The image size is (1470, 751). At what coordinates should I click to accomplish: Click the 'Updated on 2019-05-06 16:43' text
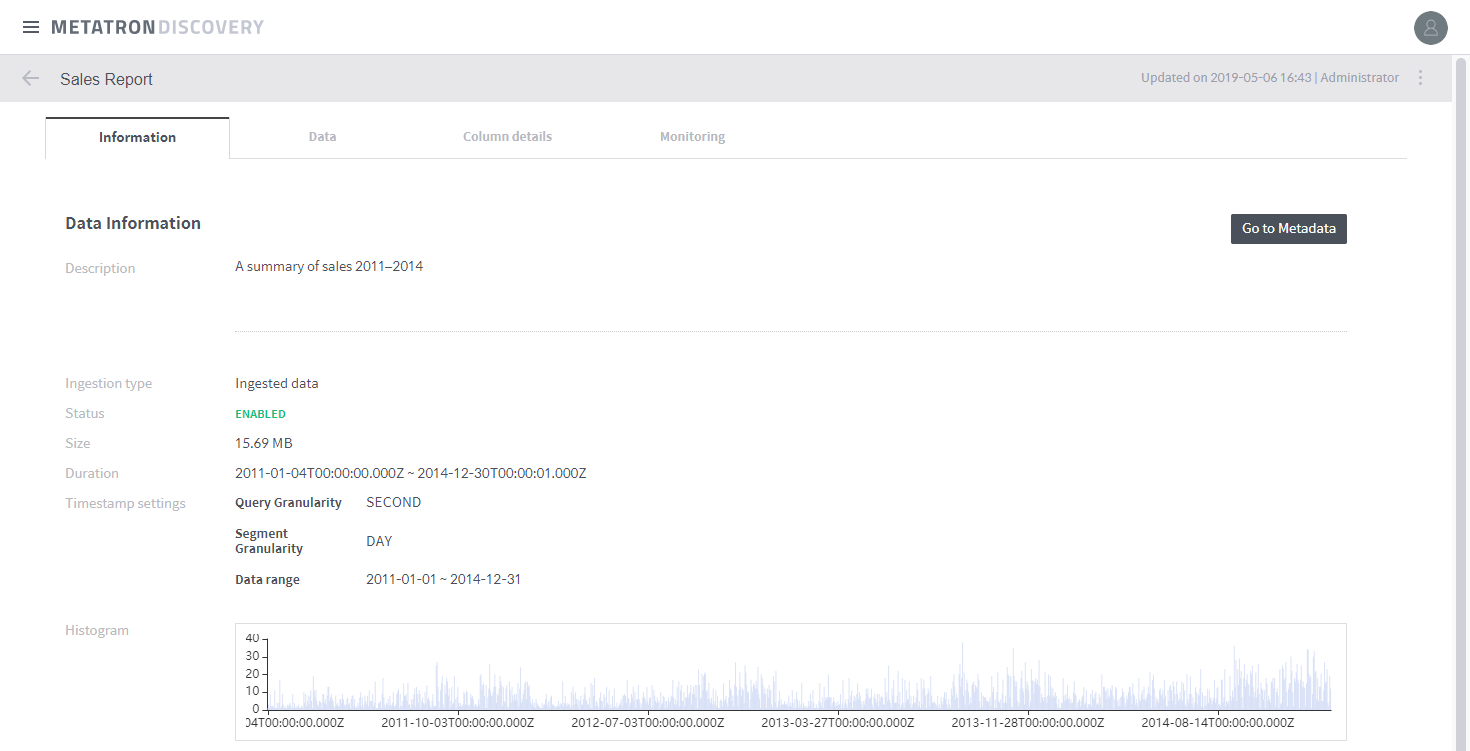pyautogui.click(x=1226, y=78)
